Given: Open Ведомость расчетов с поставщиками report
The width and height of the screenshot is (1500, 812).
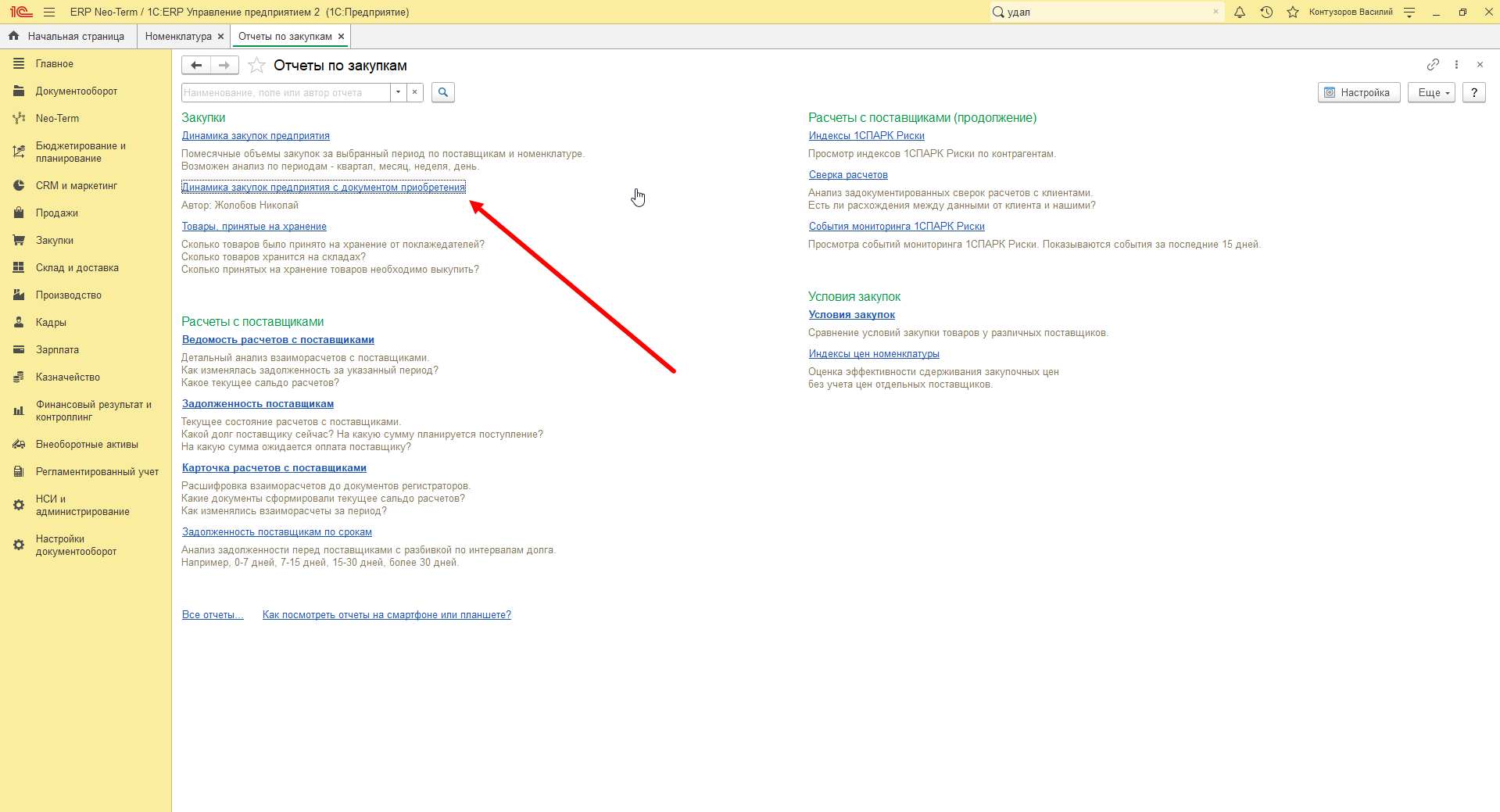Looking at the screenshot, I should tap(278, 340).
